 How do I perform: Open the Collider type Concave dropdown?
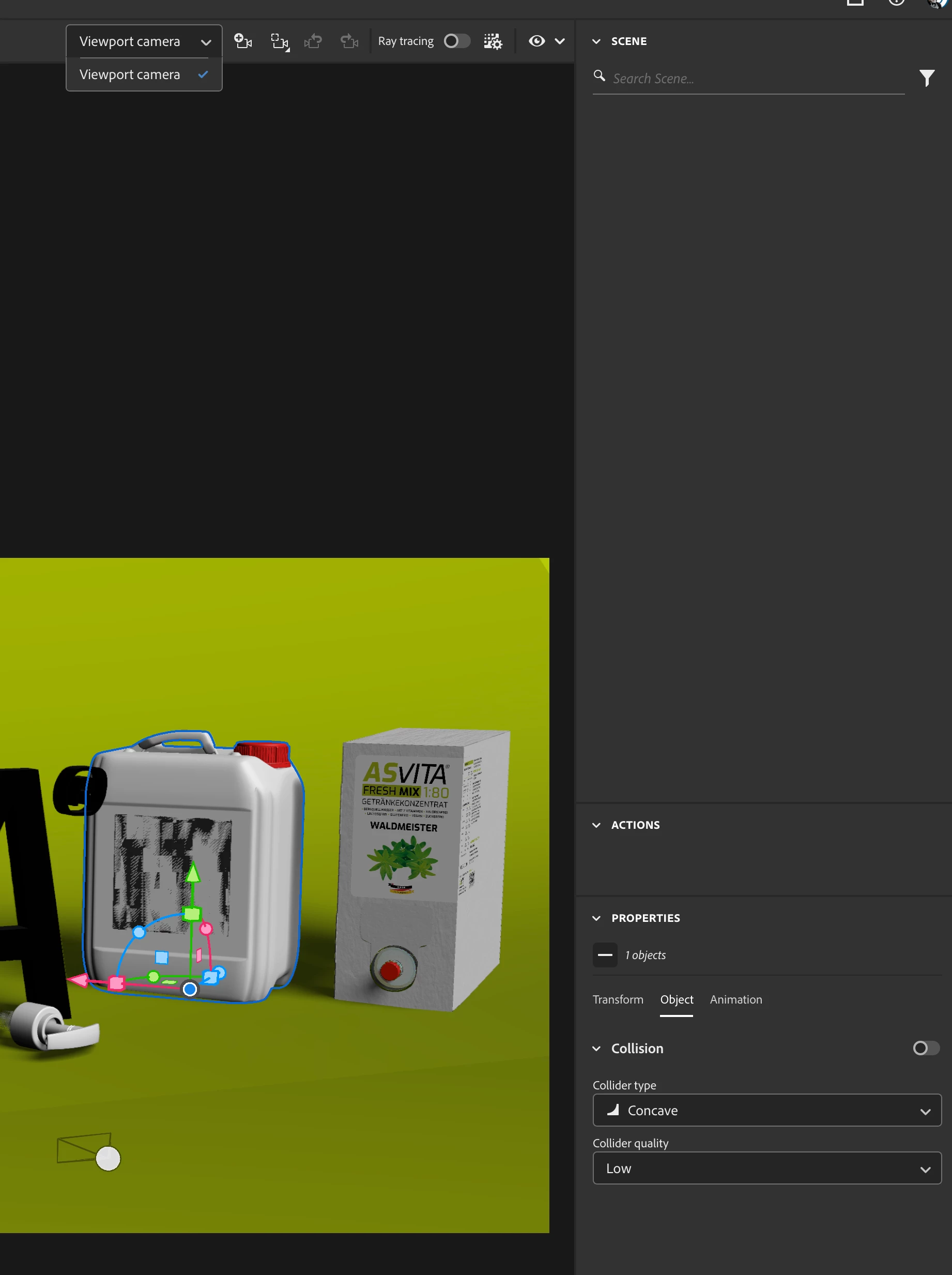pos(767,1110)
